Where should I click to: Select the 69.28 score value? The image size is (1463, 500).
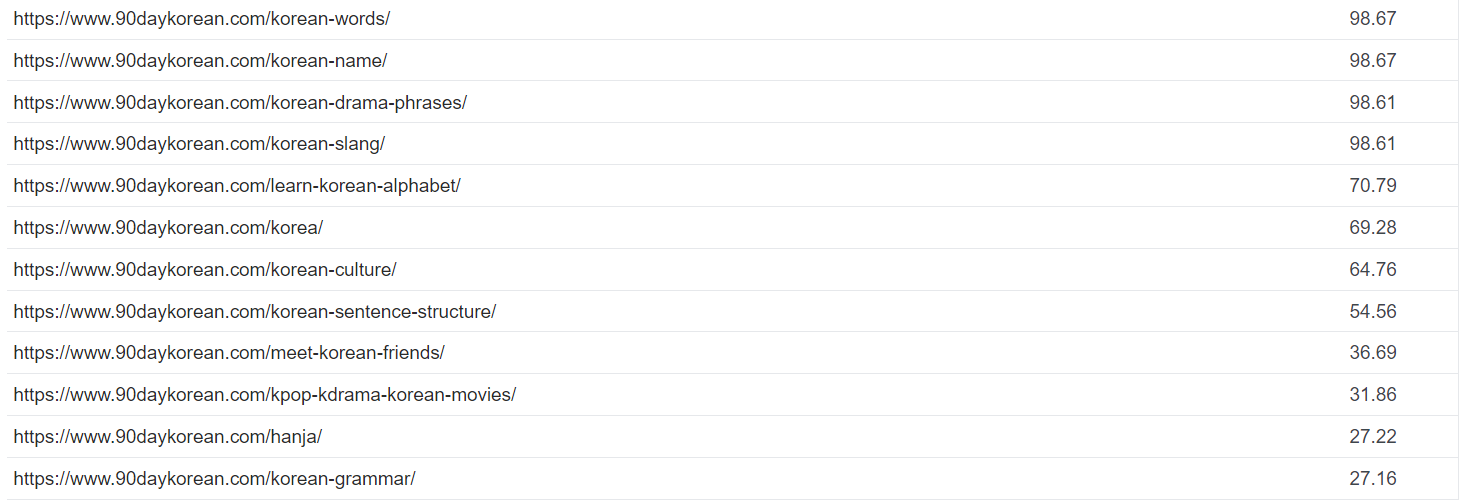point(1373,228)
